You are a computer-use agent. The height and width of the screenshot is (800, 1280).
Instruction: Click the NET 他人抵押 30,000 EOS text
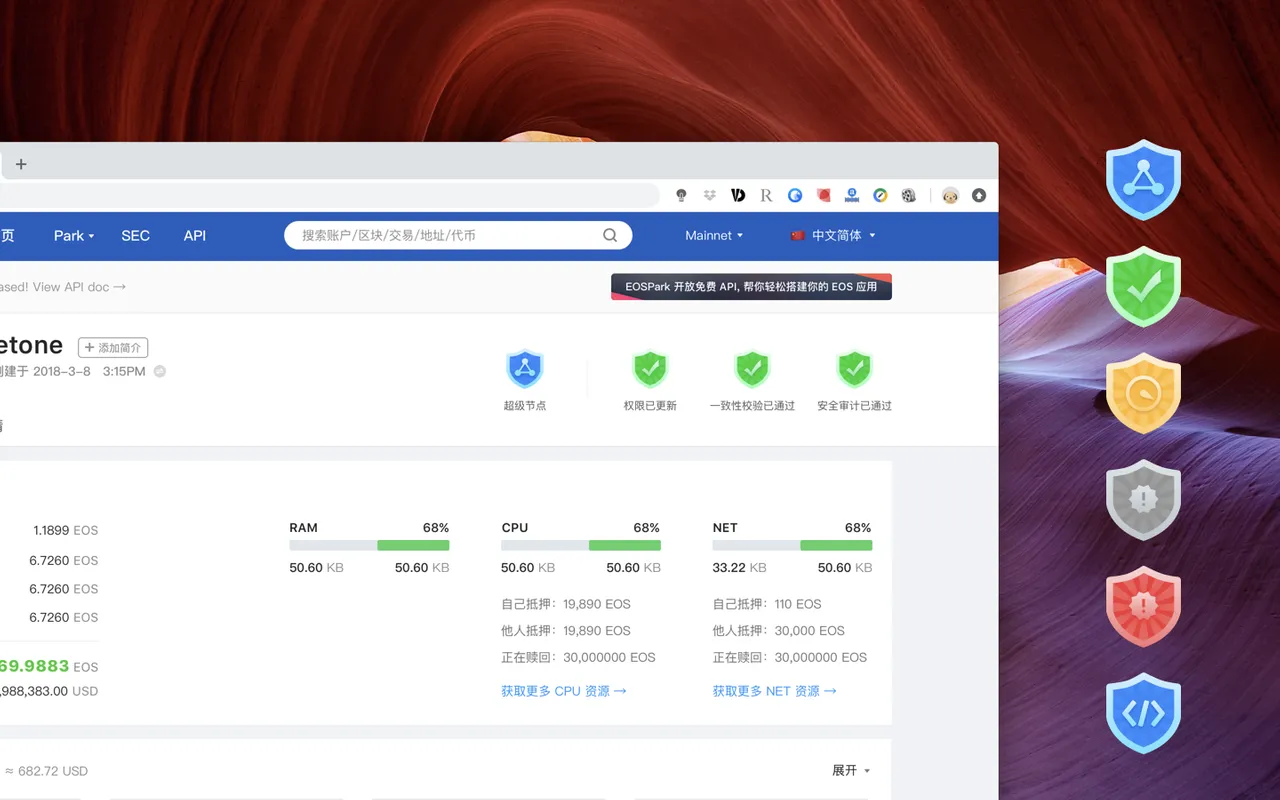pos(779,631)
